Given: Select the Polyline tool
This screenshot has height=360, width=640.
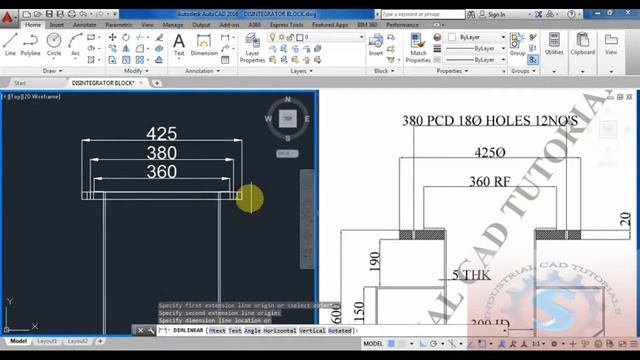Looking at the screenshot, I should [x=30, y=44].
